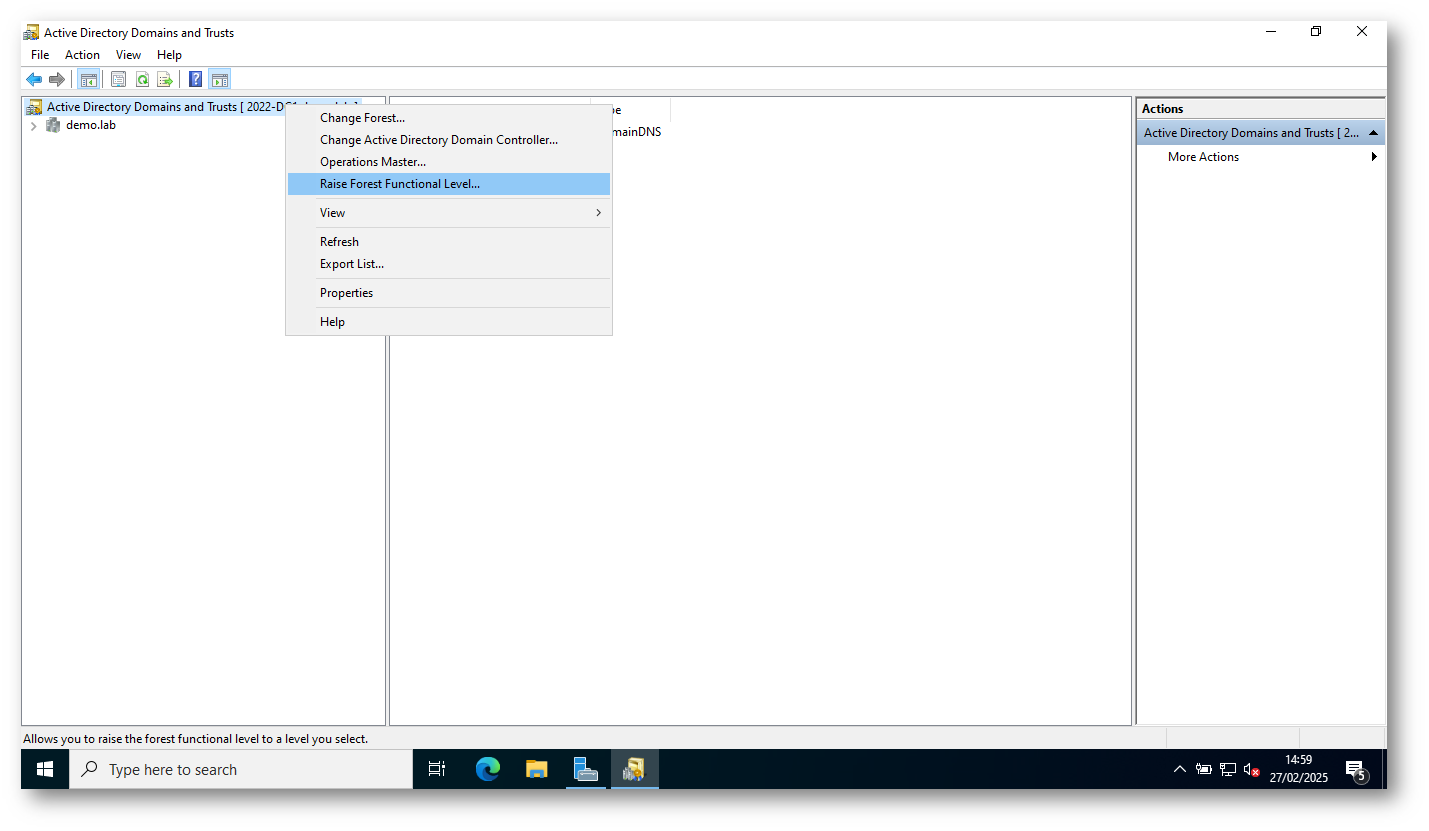Click the Active Directory Domains and Trusts root node icon
The height and width of the screenshot is (831, 1429).
[34, 107]
